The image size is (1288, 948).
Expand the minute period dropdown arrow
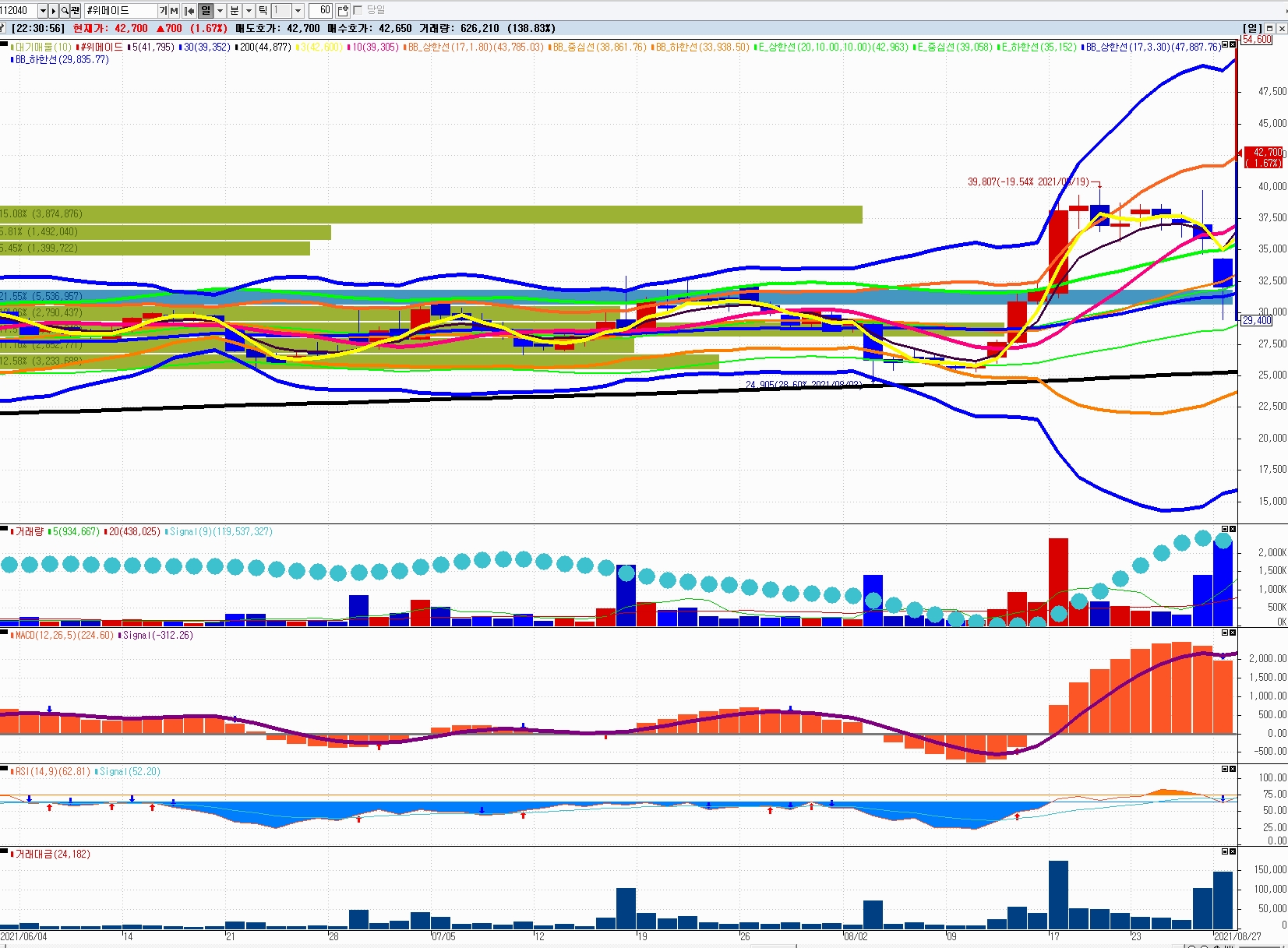click(x=249, y=10)
